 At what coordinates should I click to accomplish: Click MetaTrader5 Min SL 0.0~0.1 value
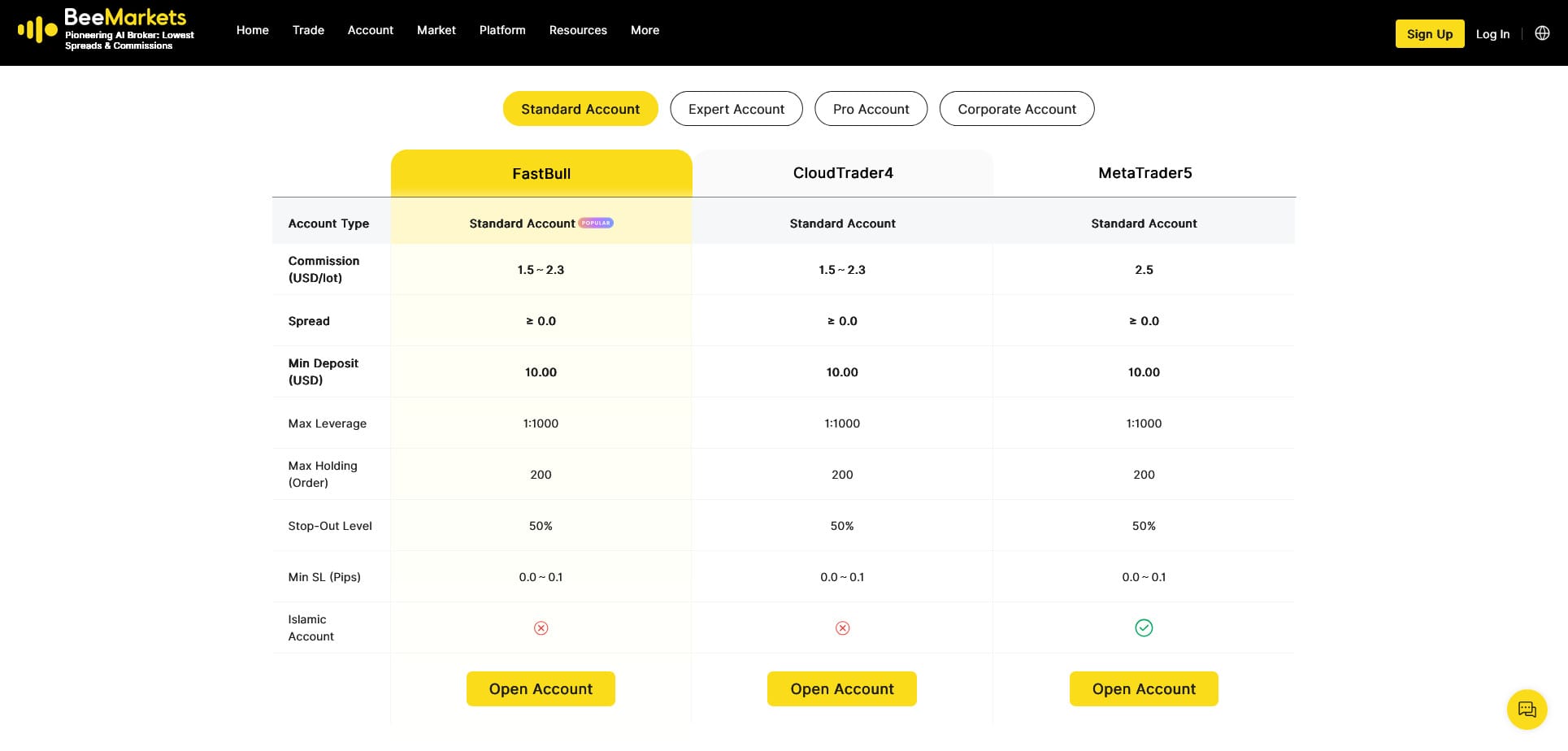click(1144, 577)
